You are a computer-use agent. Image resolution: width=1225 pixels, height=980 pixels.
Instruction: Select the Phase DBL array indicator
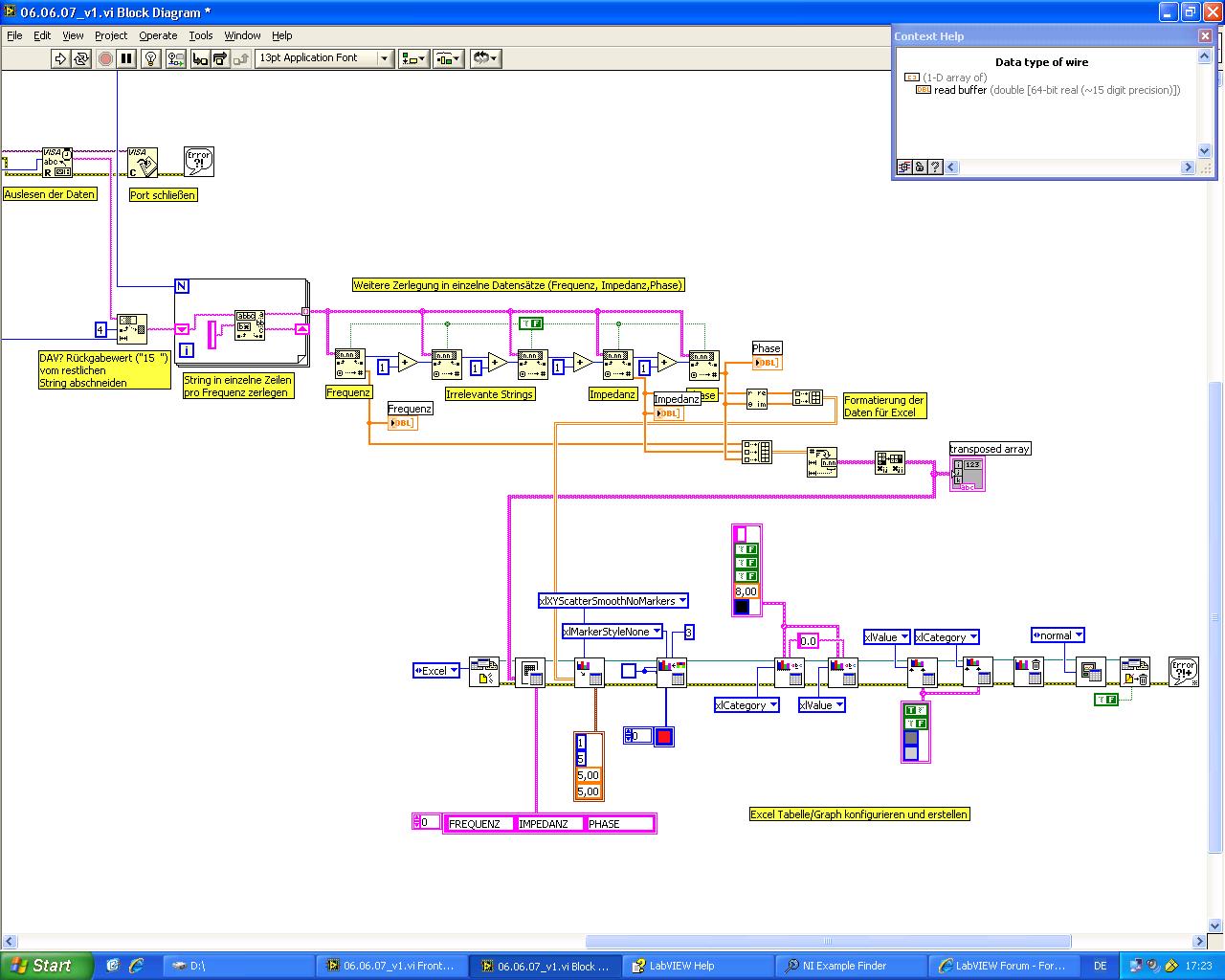click(768, 363)
